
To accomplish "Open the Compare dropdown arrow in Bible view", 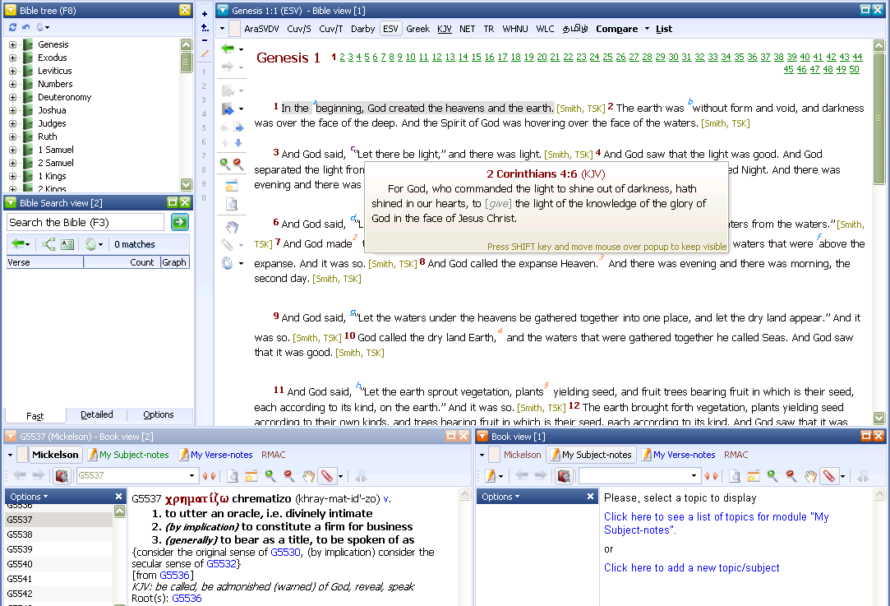I will coord(646,29).
